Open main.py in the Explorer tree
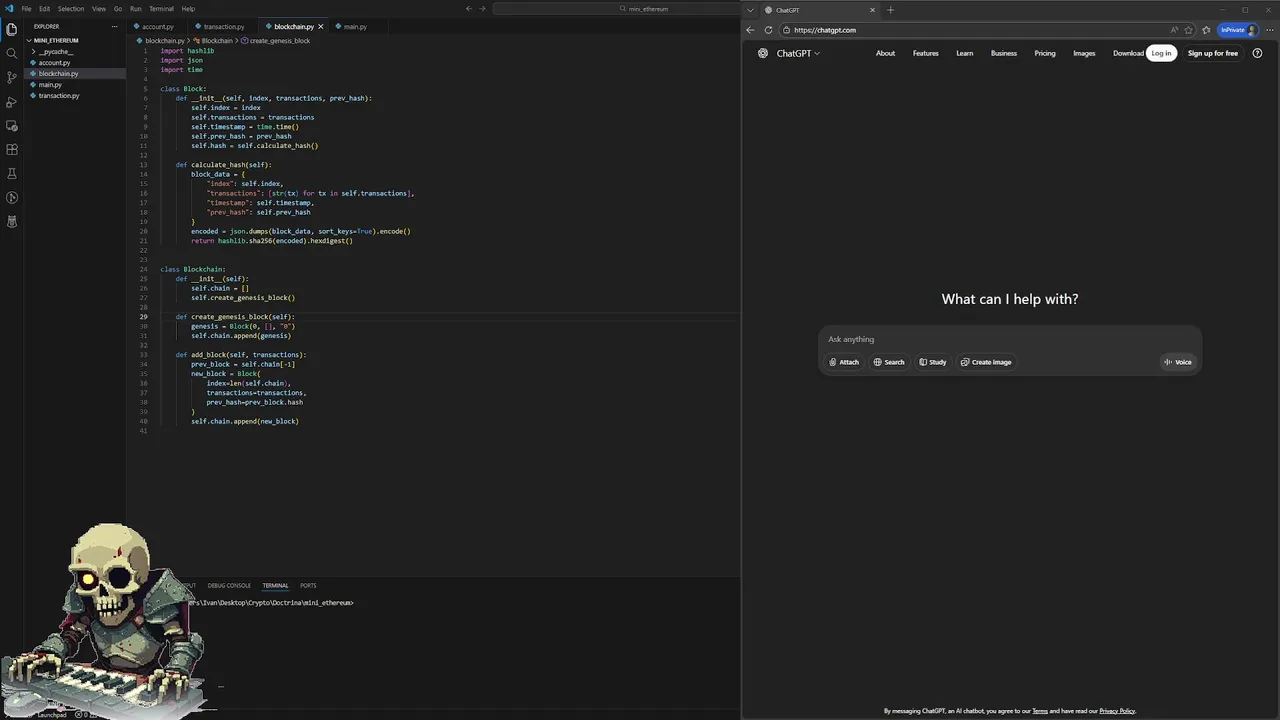 (x=50, y=85)
